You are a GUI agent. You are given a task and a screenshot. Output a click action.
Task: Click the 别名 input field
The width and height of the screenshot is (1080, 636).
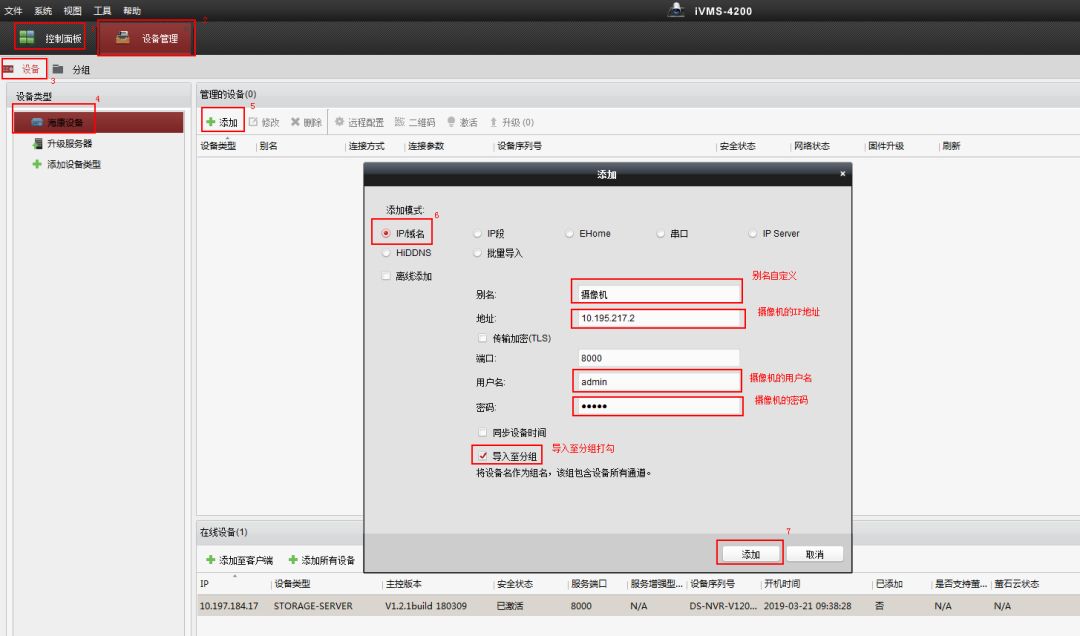(657, 294)
